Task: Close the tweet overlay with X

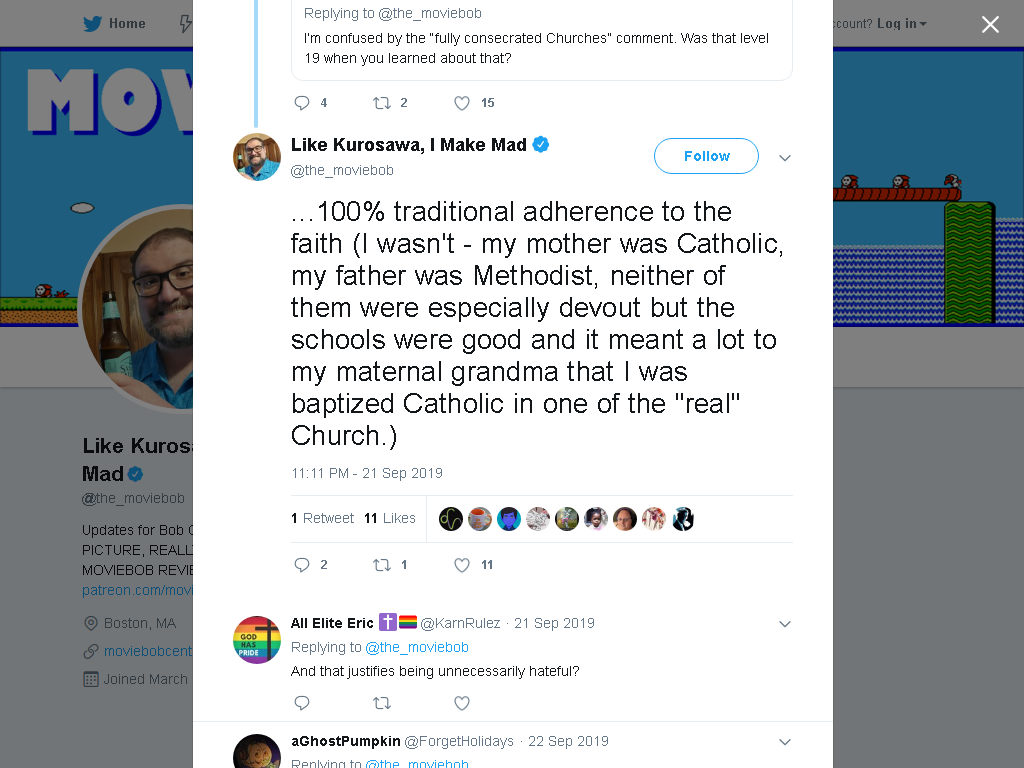Action: [x=990, y=24]
